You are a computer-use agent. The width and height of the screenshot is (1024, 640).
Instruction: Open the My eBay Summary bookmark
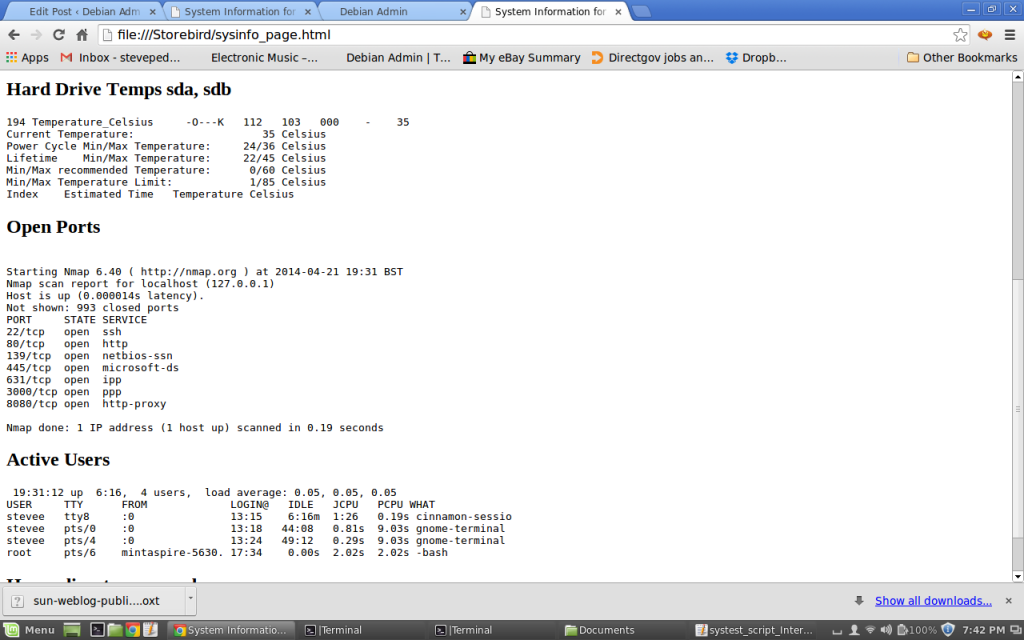[521, 57]
